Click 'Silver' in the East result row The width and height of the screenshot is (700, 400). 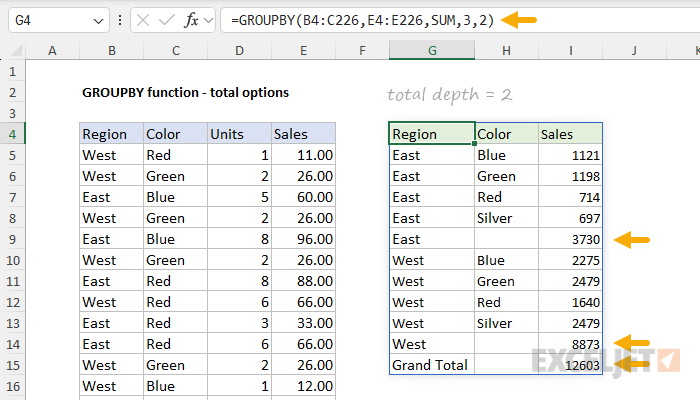(x=507, y=218)
